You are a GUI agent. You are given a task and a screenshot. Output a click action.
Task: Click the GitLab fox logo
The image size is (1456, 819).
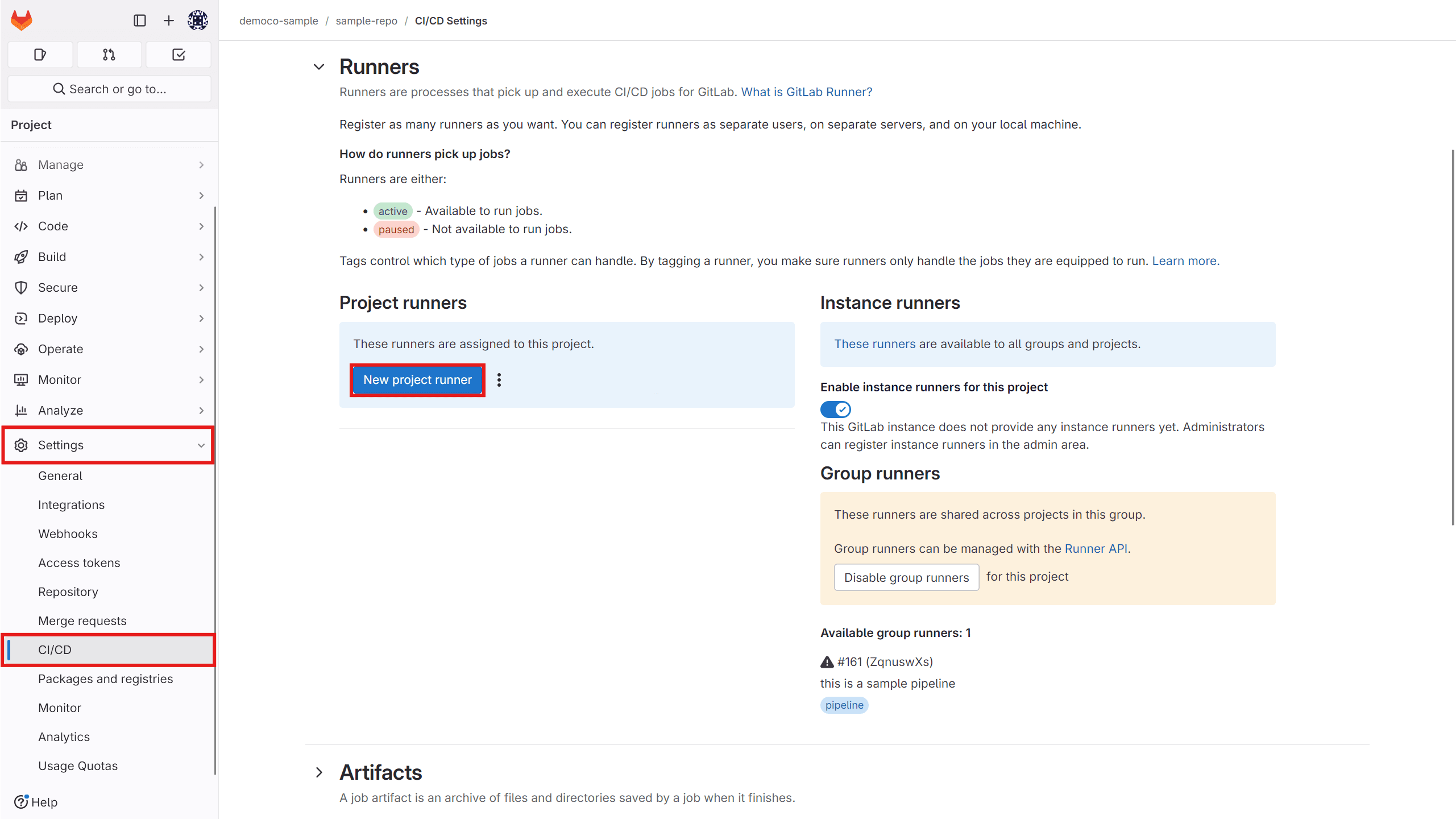point(22,20)
